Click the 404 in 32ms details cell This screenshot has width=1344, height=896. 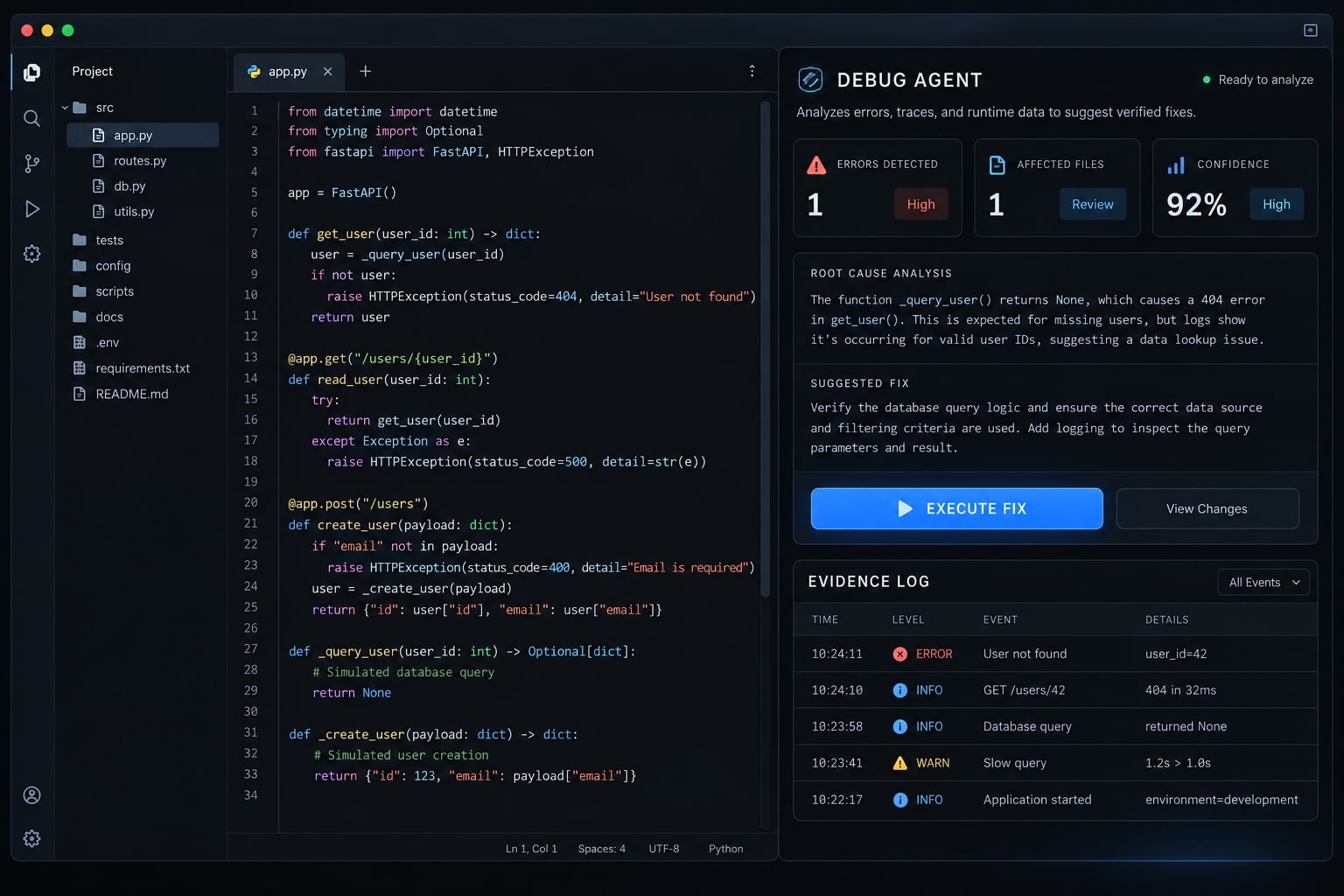pyautogui.click(x=1180, y=690)
